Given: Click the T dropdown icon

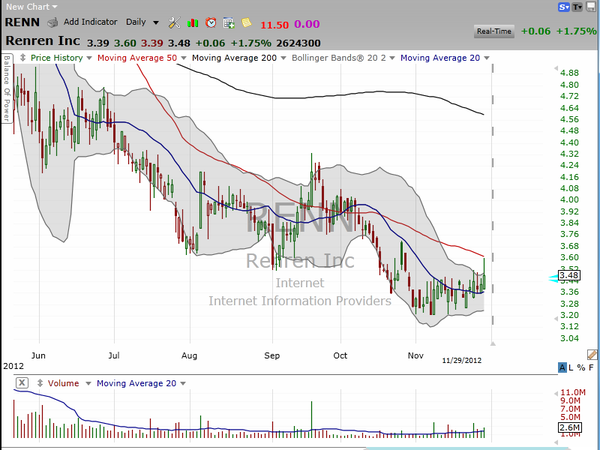Looking at the screenshot, I should coord(577,7).
